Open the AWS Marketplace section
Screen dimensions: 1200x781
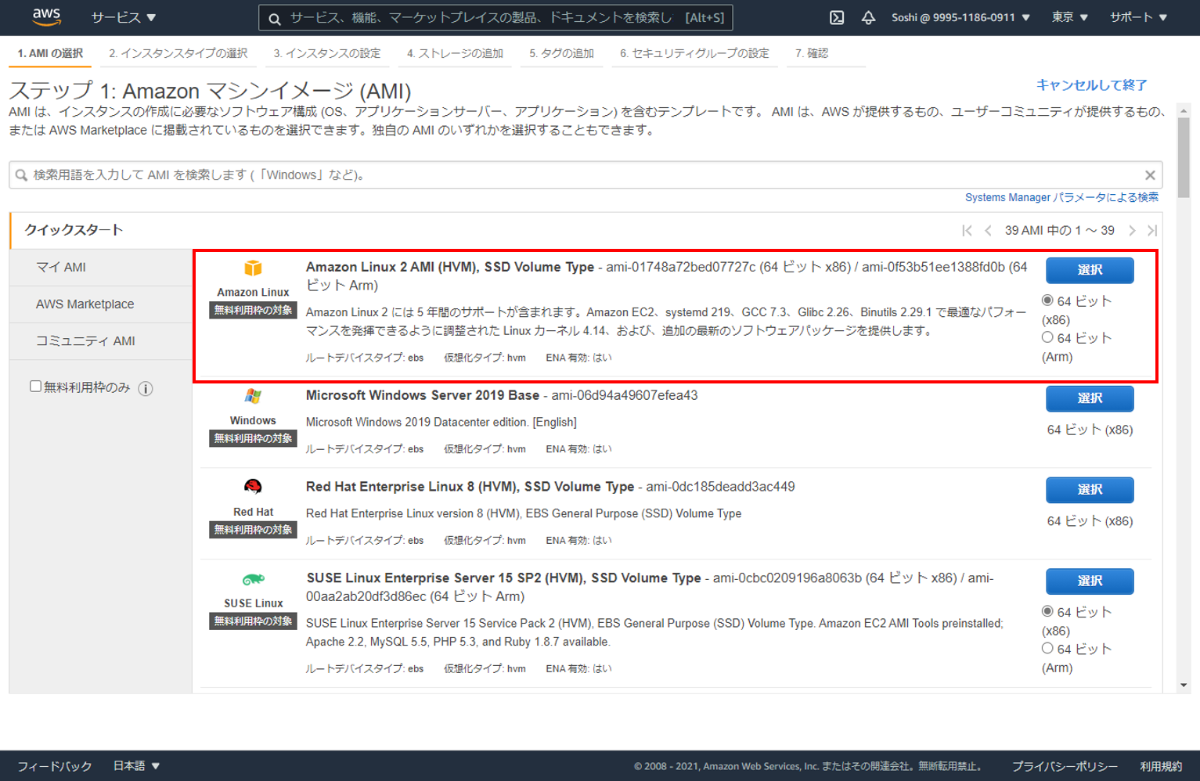pyautogui.click(x=100, y=304)
